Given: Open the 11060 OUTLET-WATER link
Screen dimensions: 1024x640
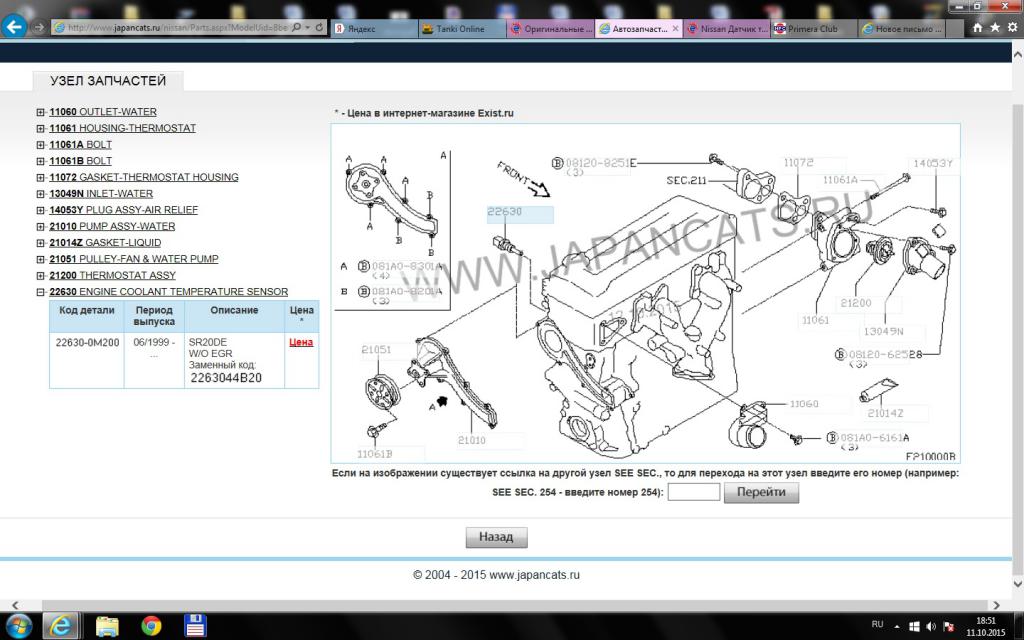Looking at the screenshot, I should pos(103,112).
